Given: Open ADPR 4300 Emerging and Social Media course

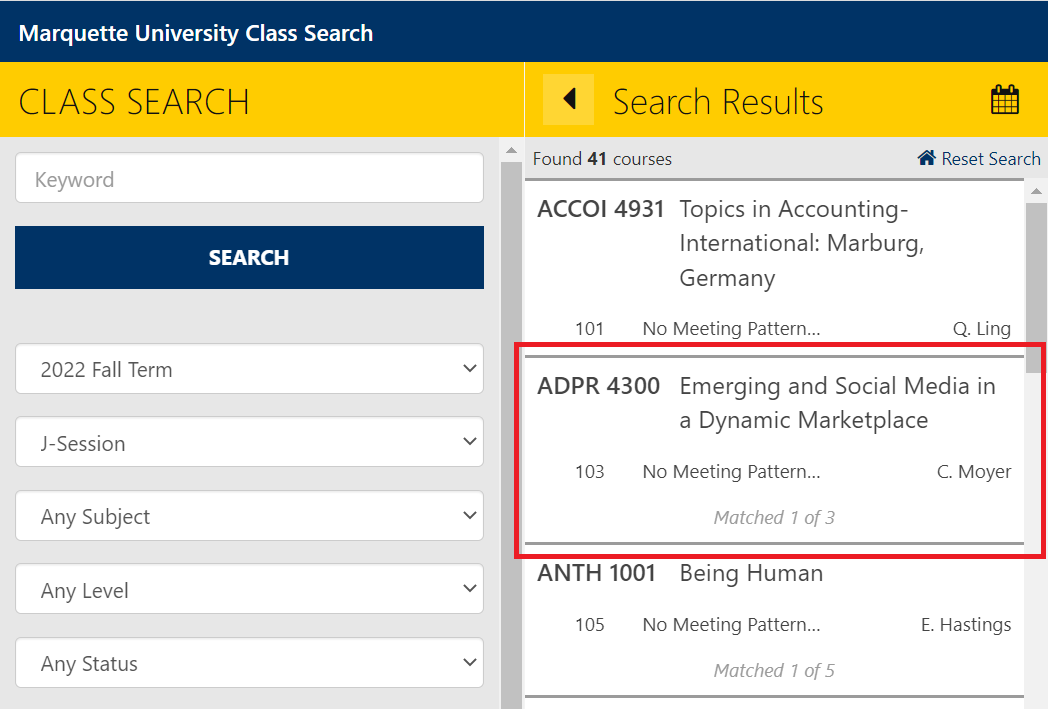Looking at the screenshot, I should pyautogui.click(x=773, y=403).
